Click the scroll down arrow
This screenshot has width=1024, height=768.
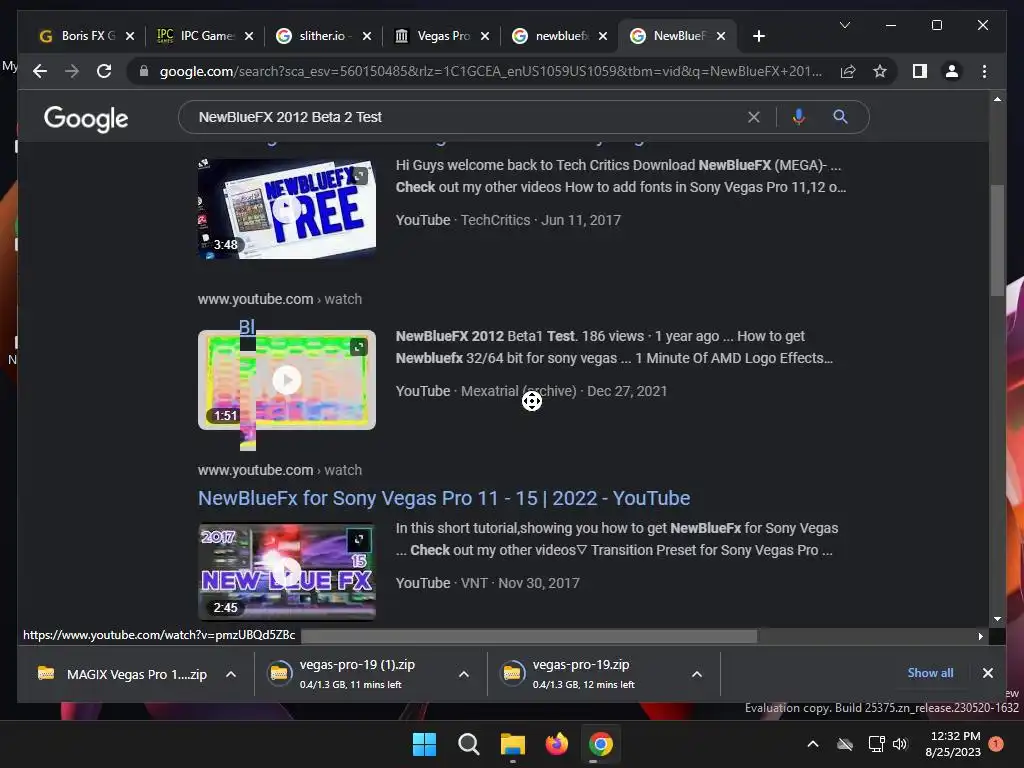click(997, 618)
